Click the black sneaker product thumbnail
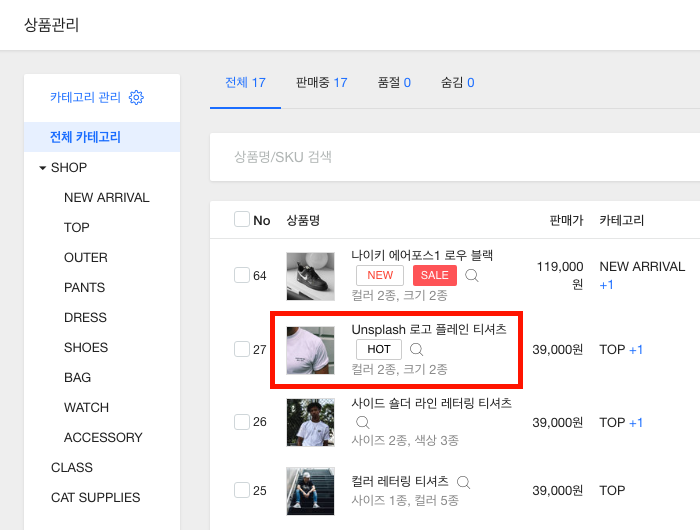 (x=310, y=276)
